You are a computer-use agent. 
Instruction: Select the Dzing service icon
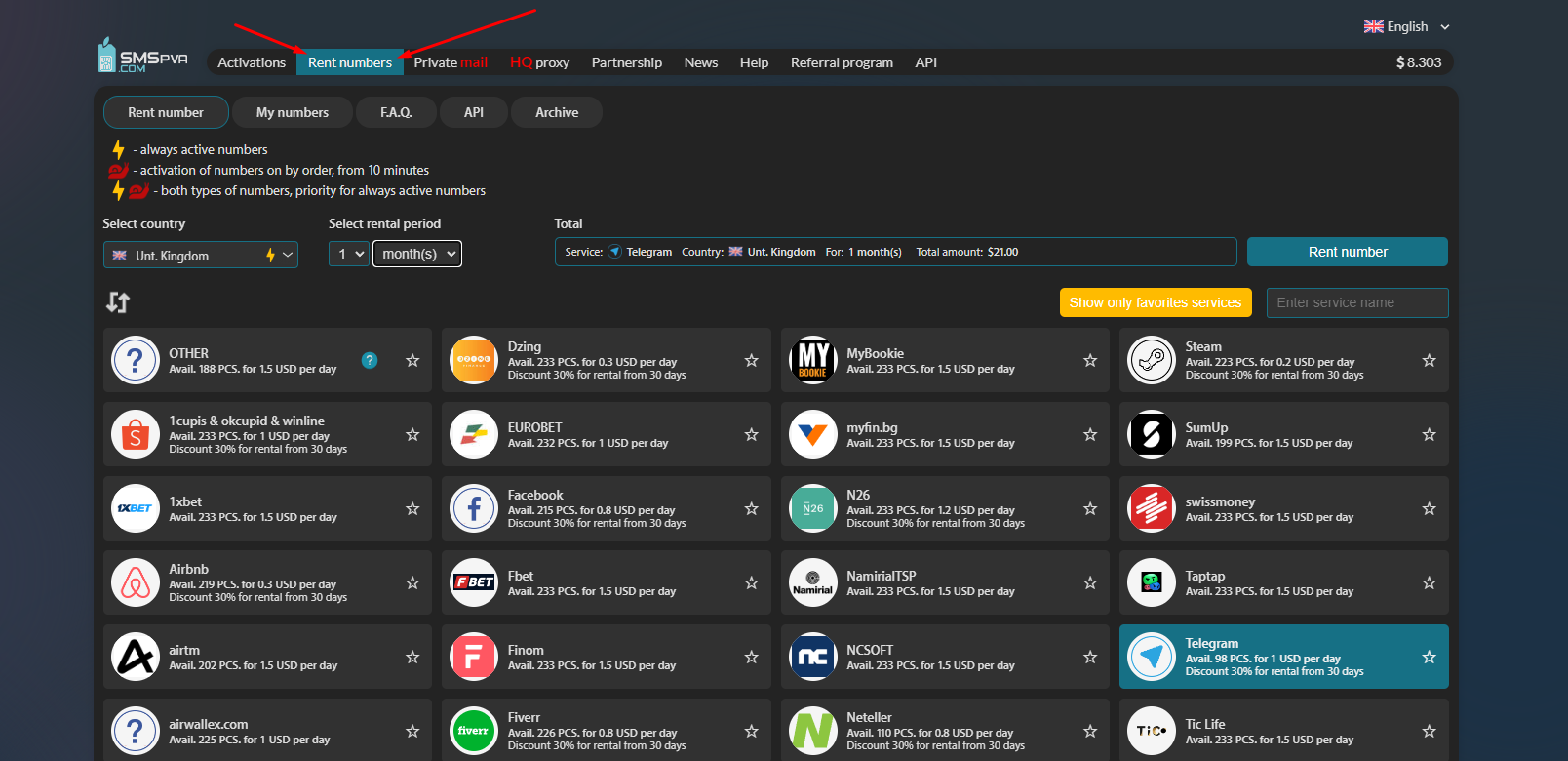pos(474,360)
